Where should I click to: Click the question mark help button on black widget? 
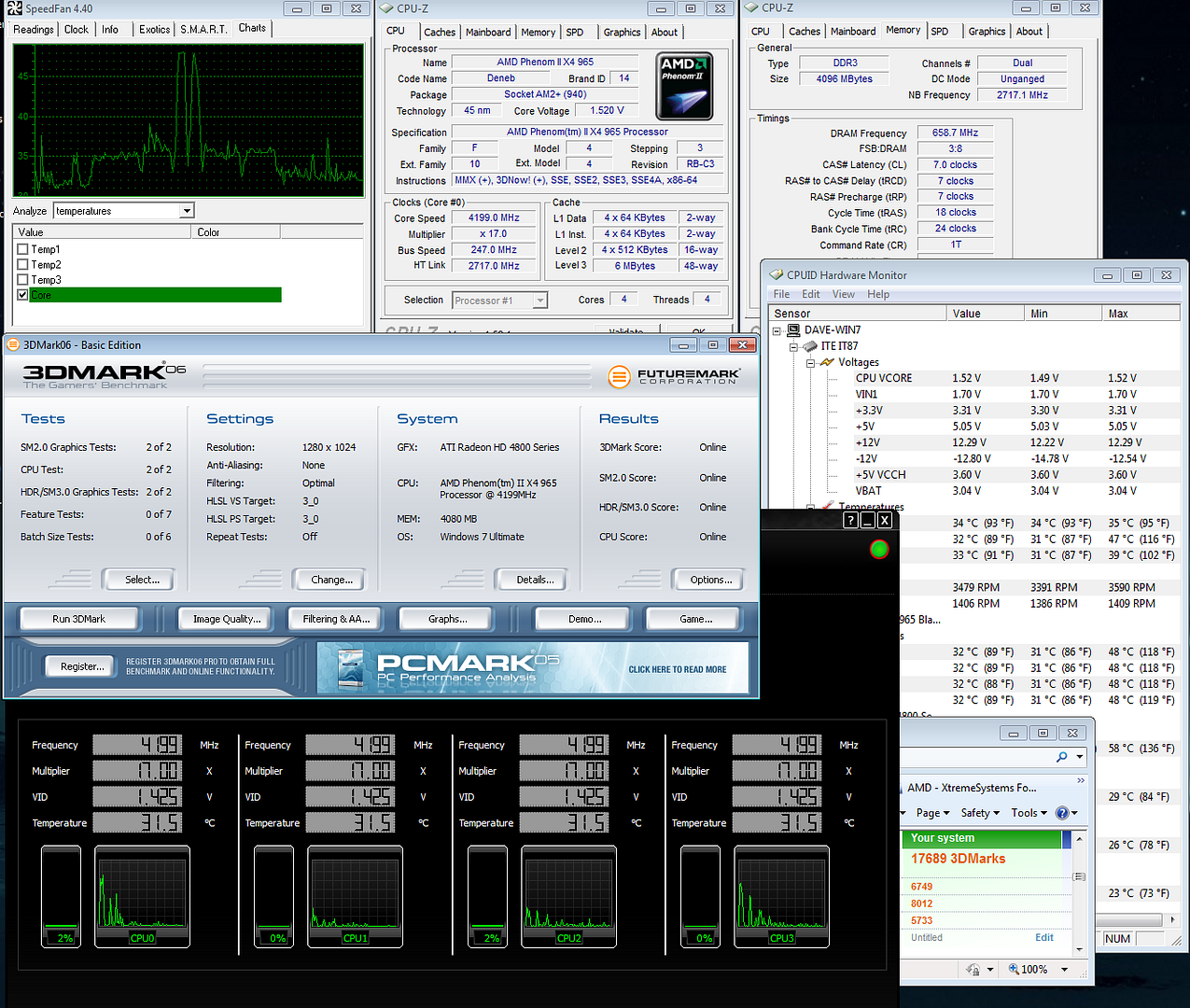click(x=850, y=520)
